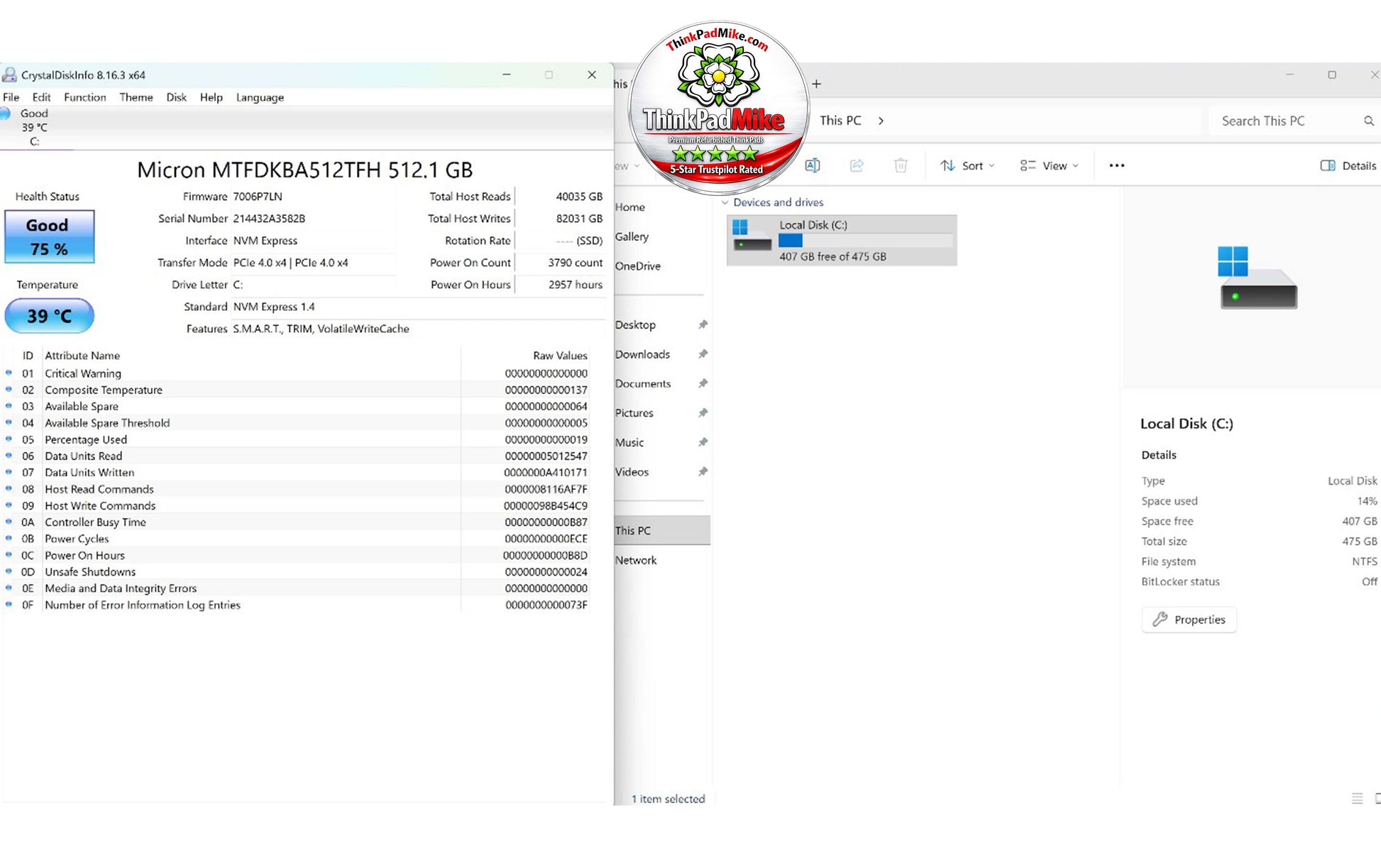Viewport: 1381px width, 868px height.
Task: Click the pin icon next to Downloads
Action: point(703,353)
